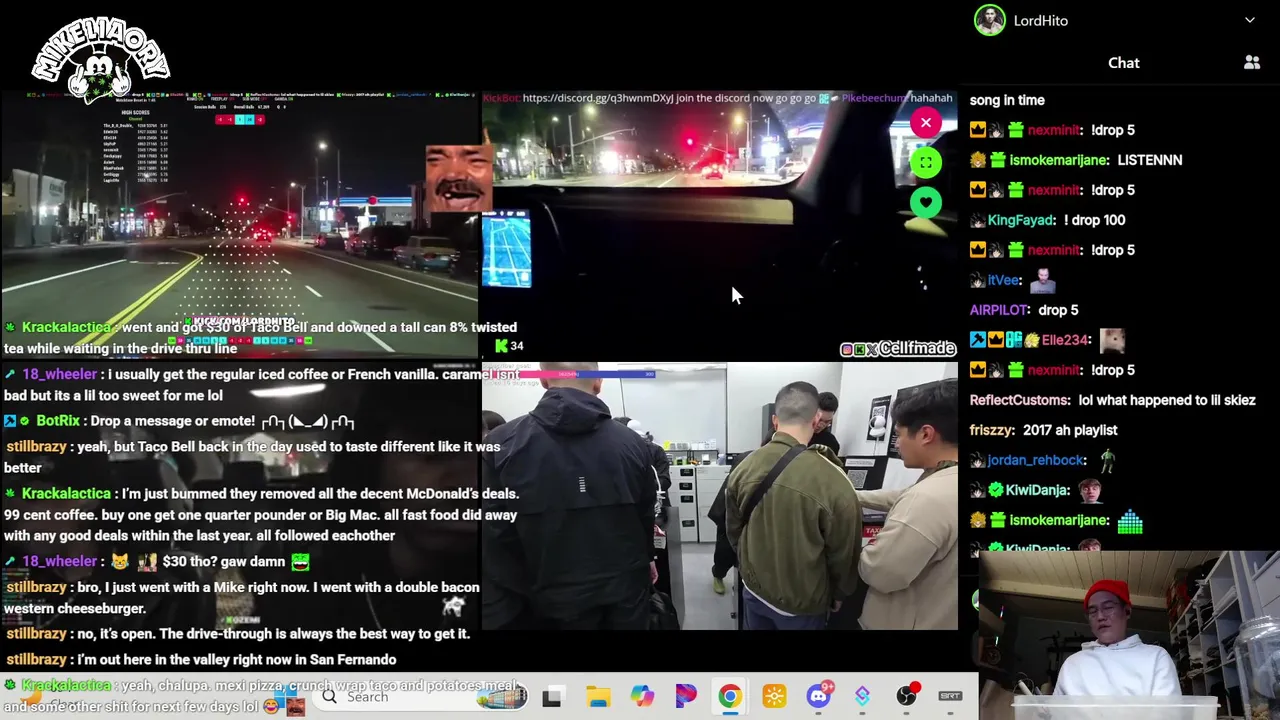Screen dimensions: 1280x720
Task: Click the laughing face sticker on driving stream
Action: point(458,177)
